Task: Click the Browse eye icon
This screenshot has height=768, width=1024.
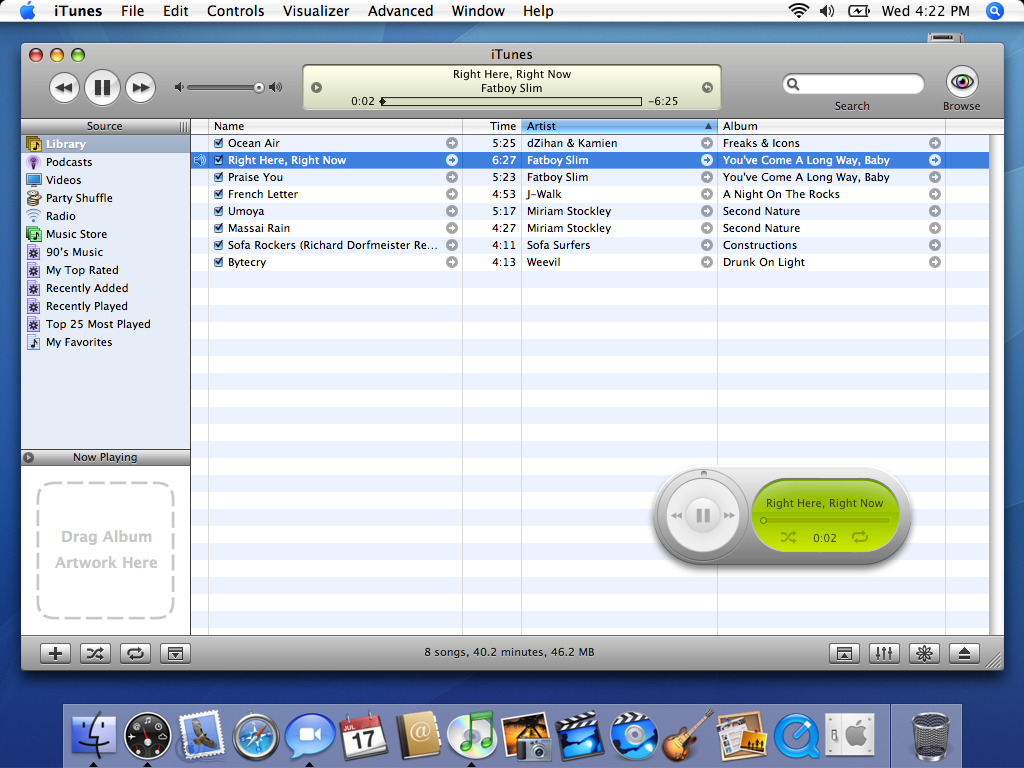Action: pyautogui.click(x=961, y=82)
